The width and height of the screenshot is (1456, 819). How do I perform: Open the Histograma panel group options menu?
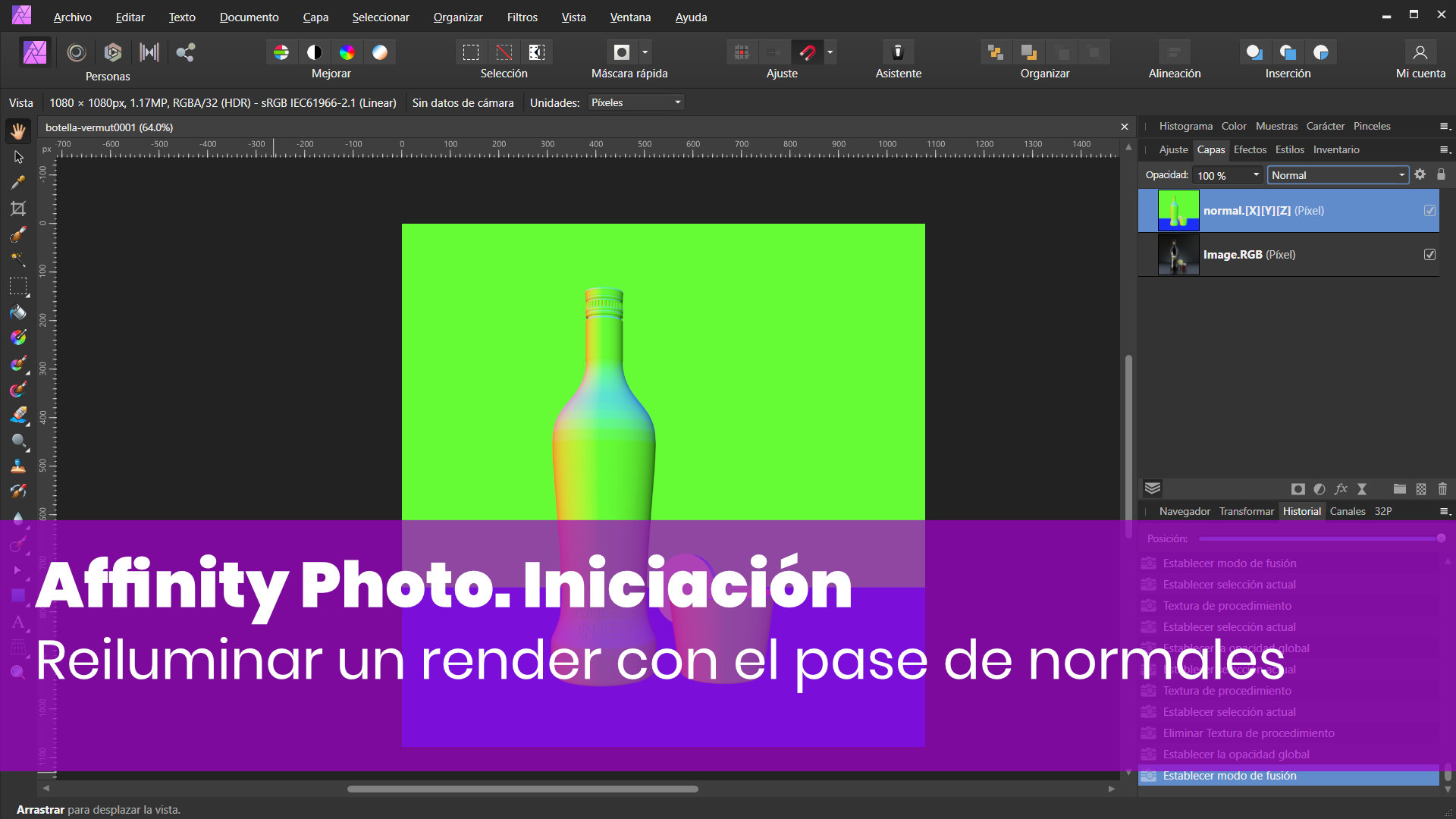click(1445, 127)
